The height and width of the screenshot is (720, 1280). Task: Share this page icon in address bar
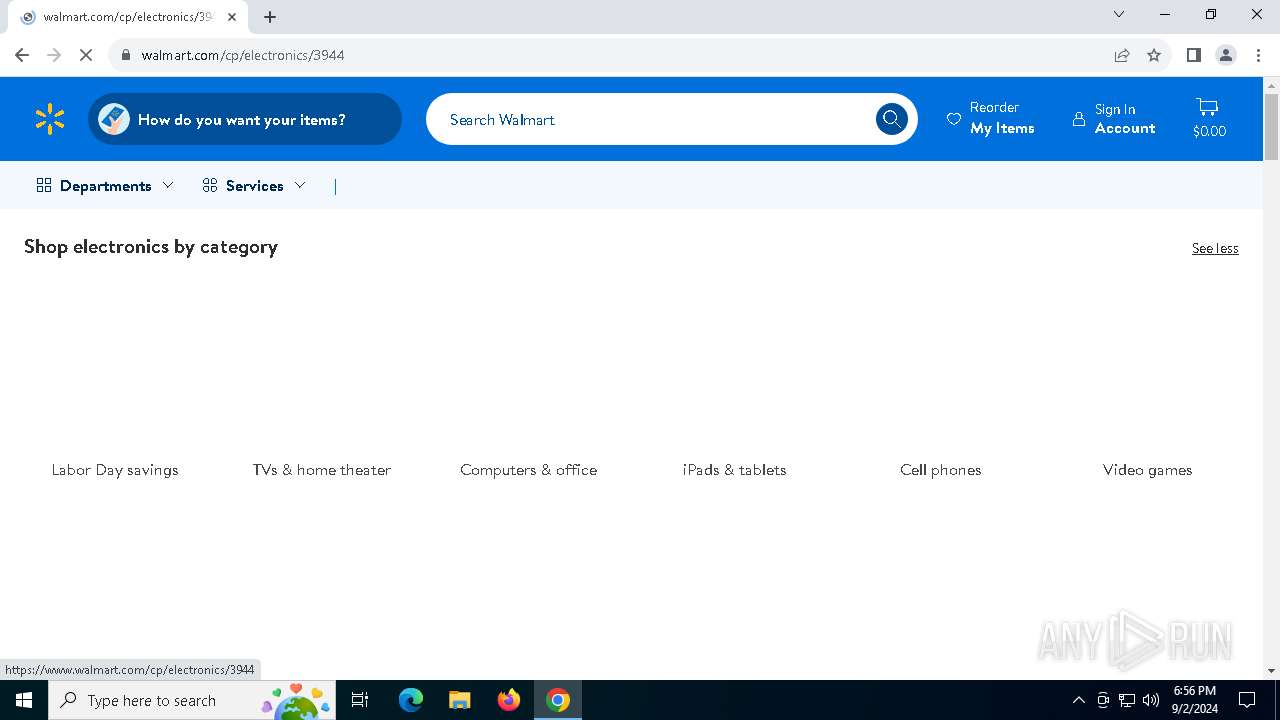[1122, 55]
